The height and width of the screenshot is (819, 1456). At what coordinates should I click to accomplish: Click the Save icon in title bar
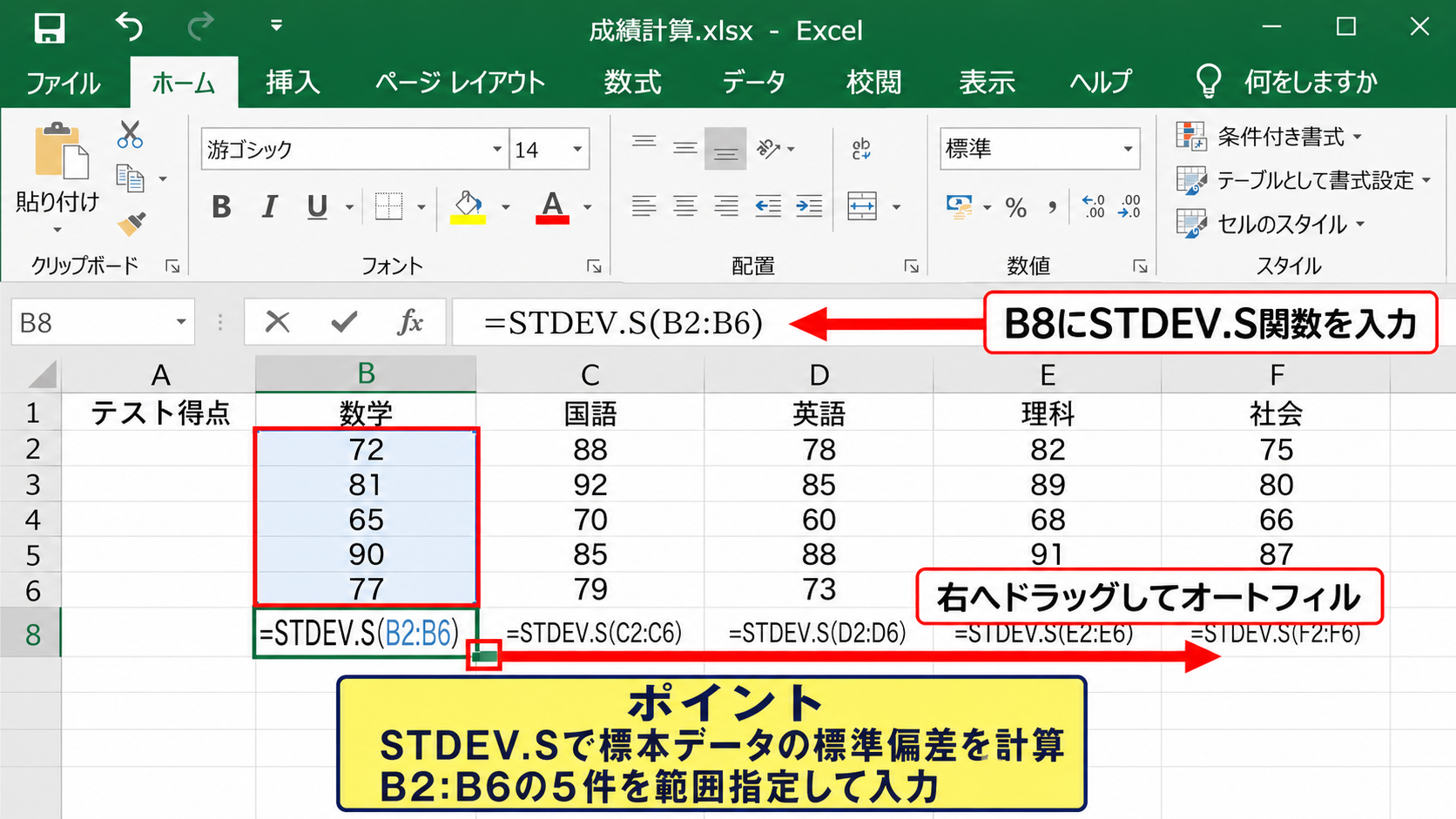coord(50,29)
